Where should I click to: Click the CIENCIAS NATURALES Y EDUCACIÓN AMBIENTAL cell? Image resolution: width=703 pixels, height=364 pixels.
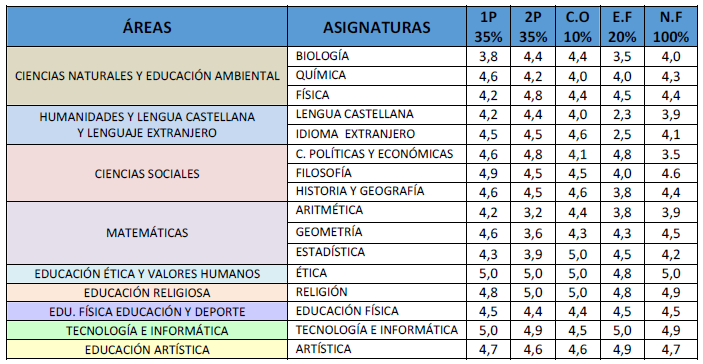click(147, 76)
